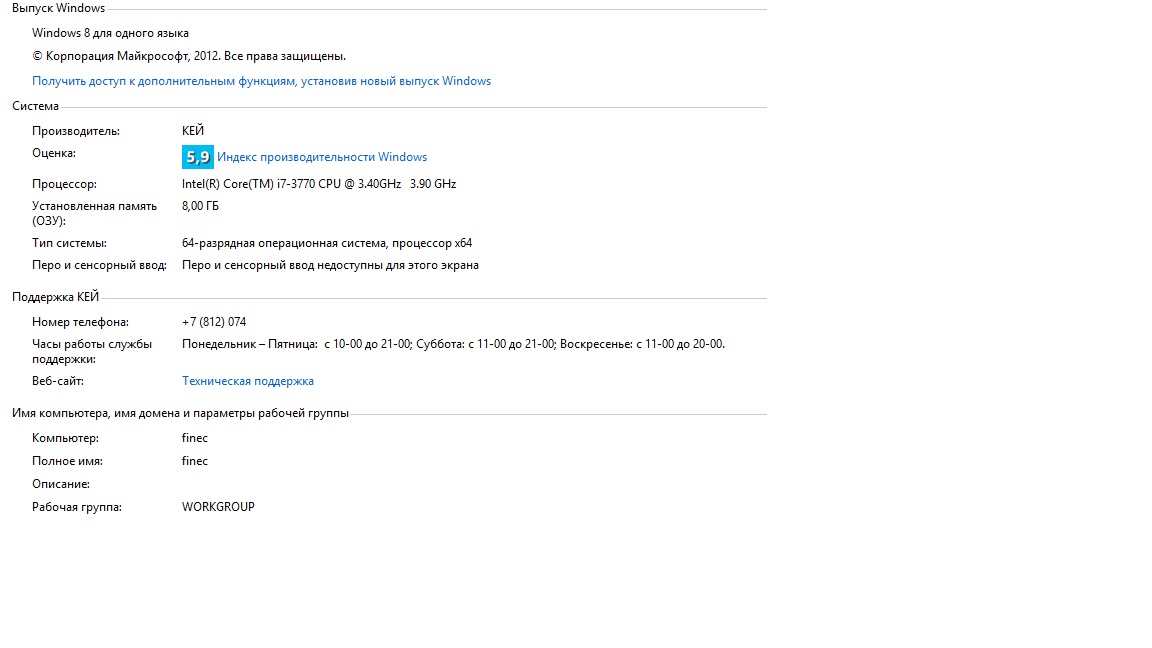
Task: Click the phone number +7 (812) 074
Action: point(214,322)
